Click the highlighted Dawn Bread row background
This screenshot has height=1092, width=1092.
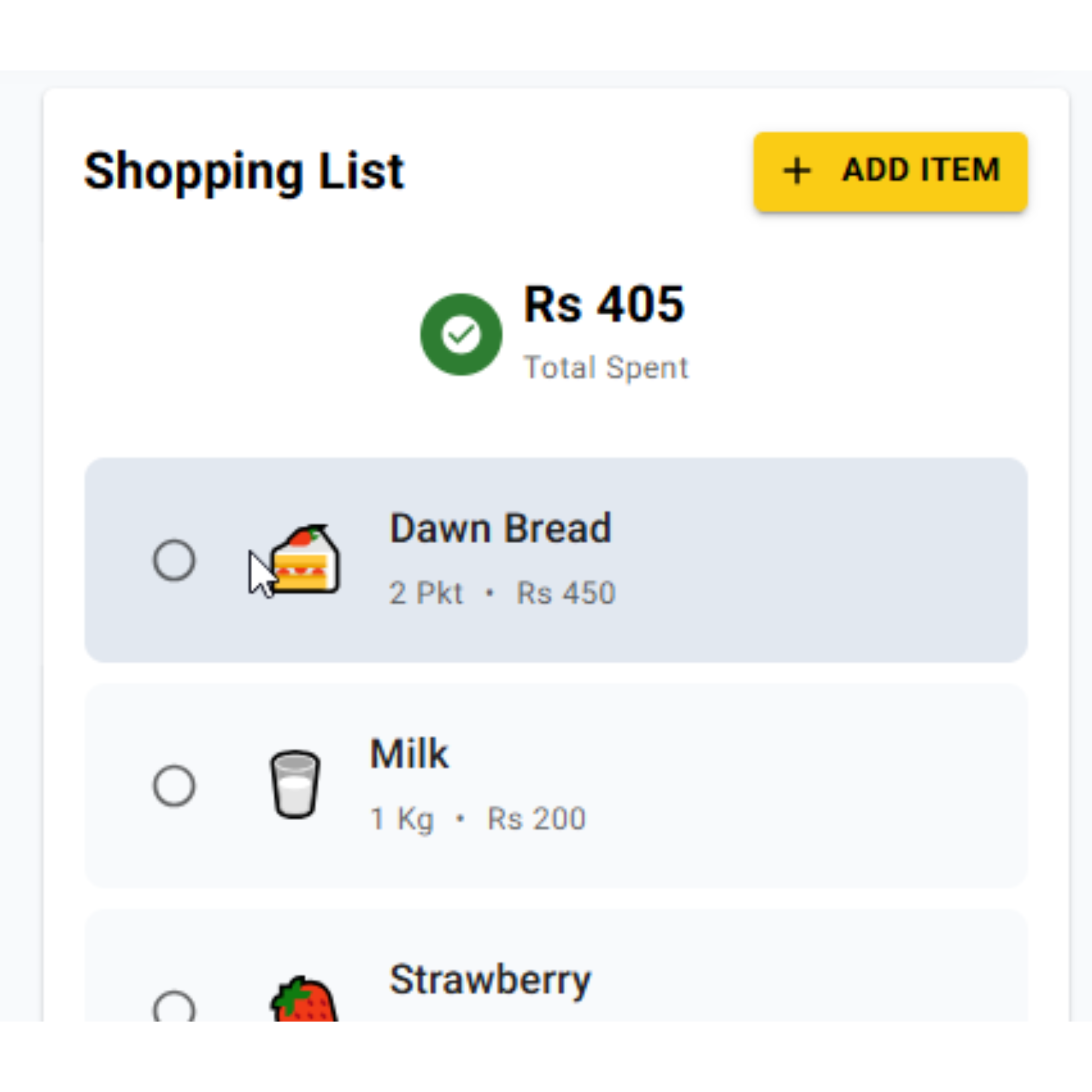click(791, 560)
